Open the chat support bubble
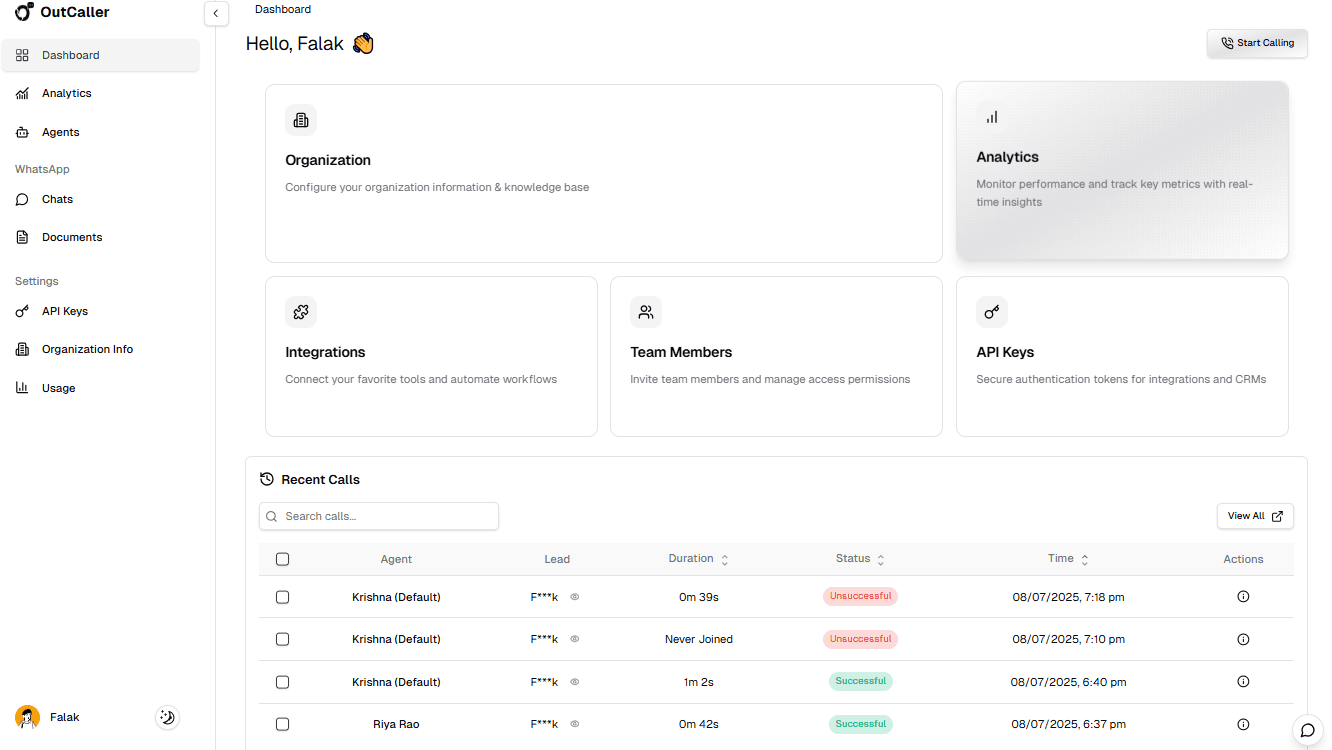Viewport: 1332px width, 750px height. (x=1306, y=730)
